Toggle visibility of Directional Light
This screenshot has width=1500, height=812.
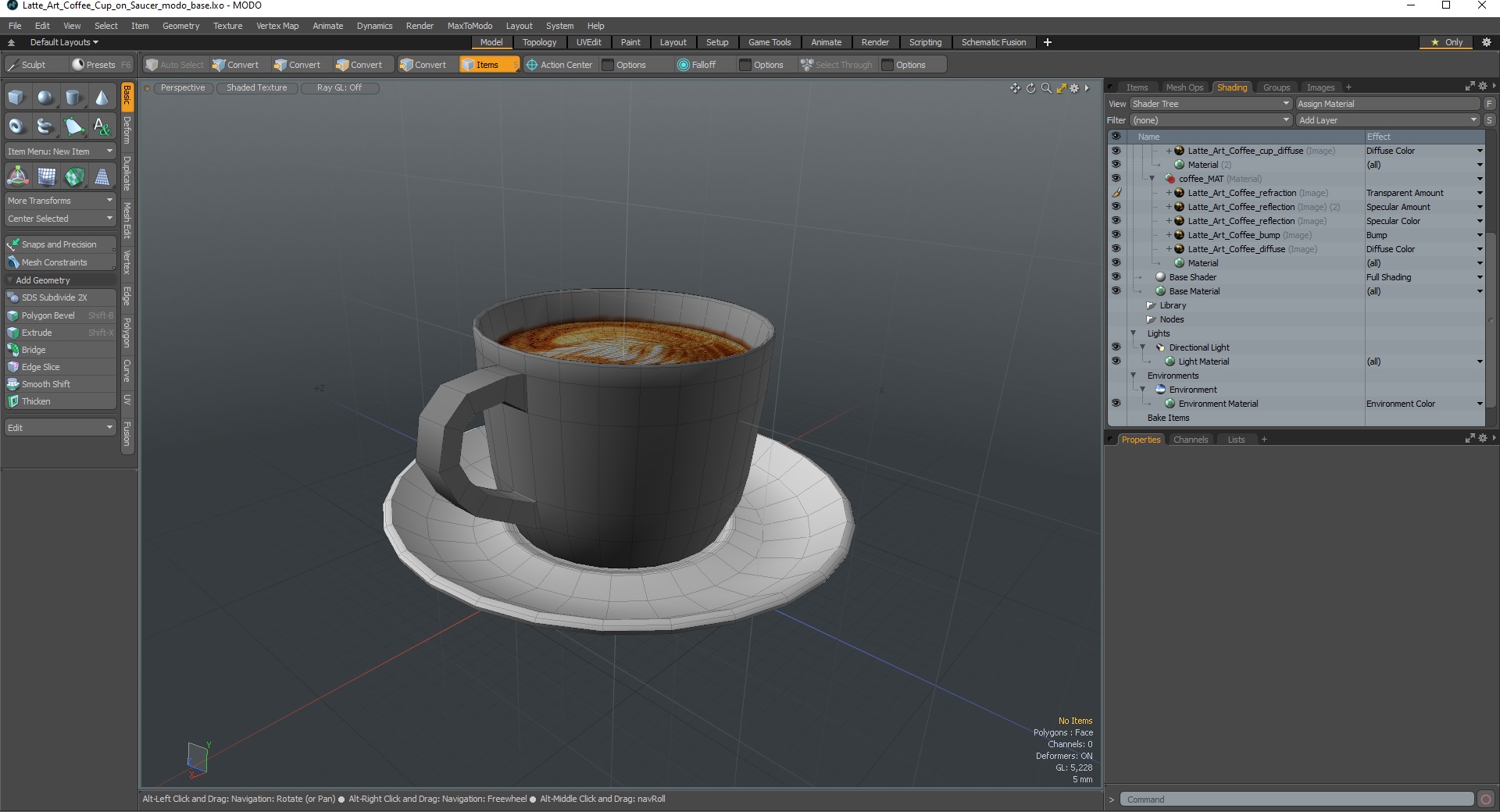(1116, 347)
